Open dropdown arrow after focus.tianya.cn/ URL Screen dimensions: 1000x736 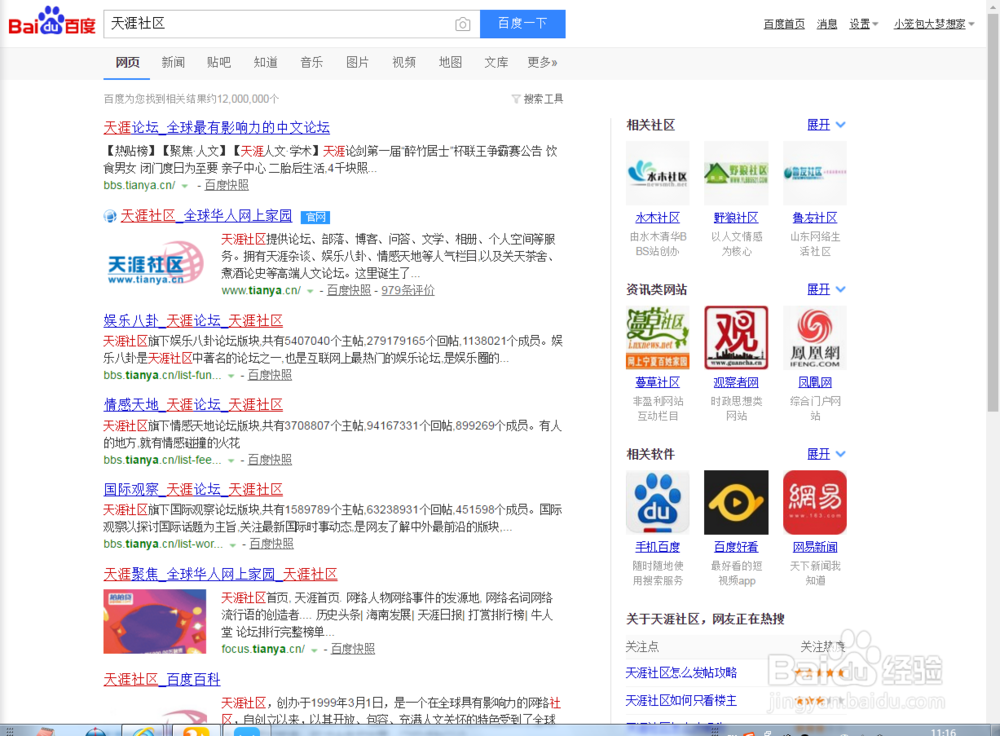pyautogui.click(x=314, y=650)
